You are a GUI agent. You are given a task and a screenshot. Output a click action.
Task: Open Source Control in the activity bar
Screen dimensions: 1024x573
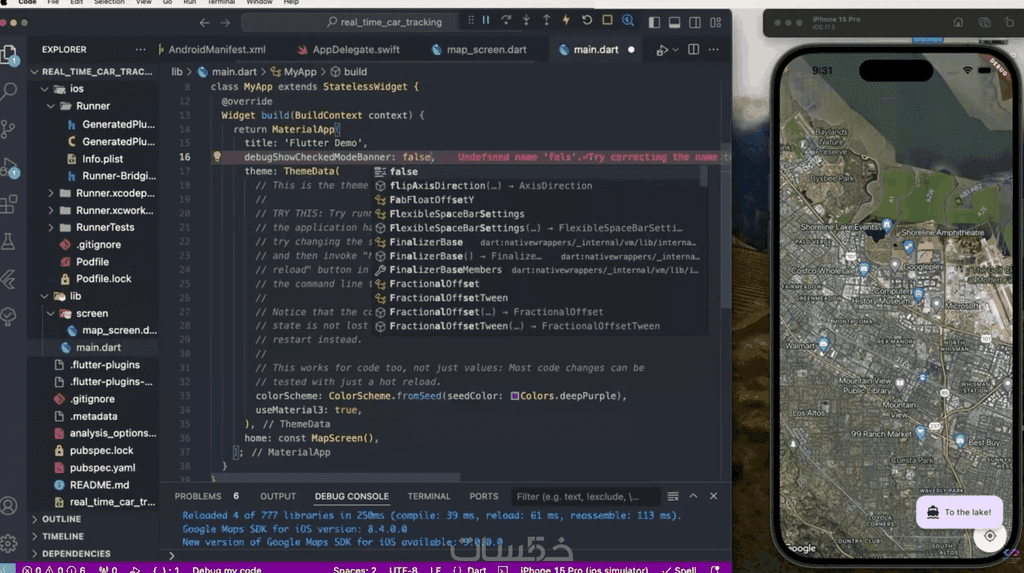[x=10, y=129]
